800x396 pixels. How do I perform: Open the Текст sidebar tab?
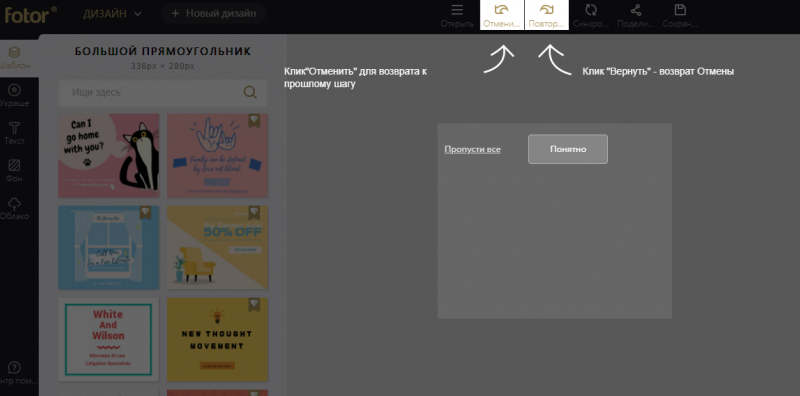click(x=15, y=133)
